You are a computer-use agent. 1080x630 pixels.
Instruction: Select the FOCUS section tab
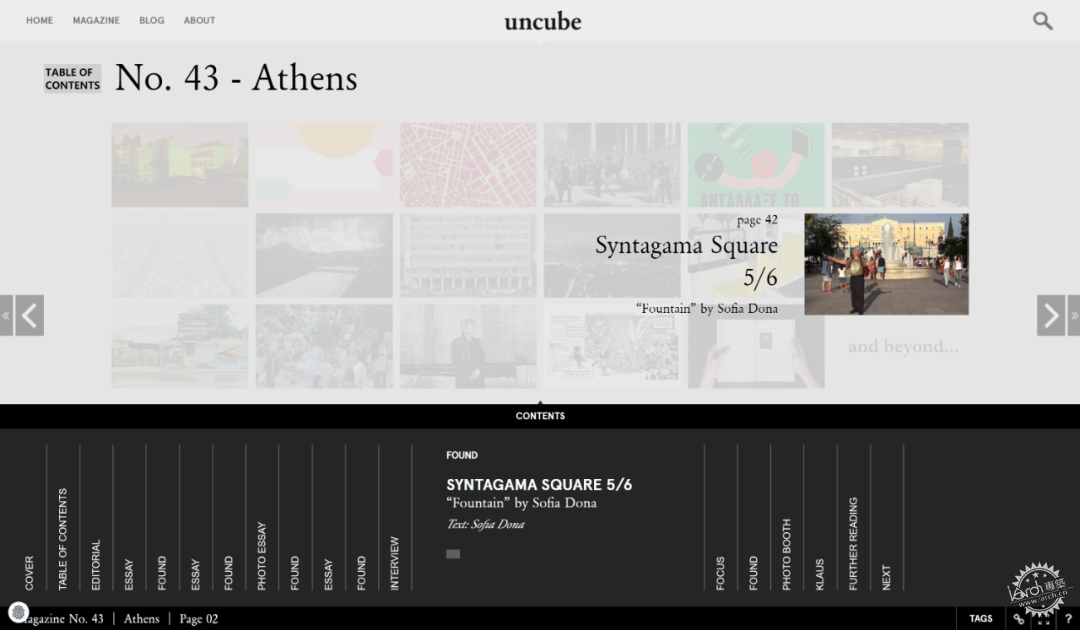tap(720, 573)
